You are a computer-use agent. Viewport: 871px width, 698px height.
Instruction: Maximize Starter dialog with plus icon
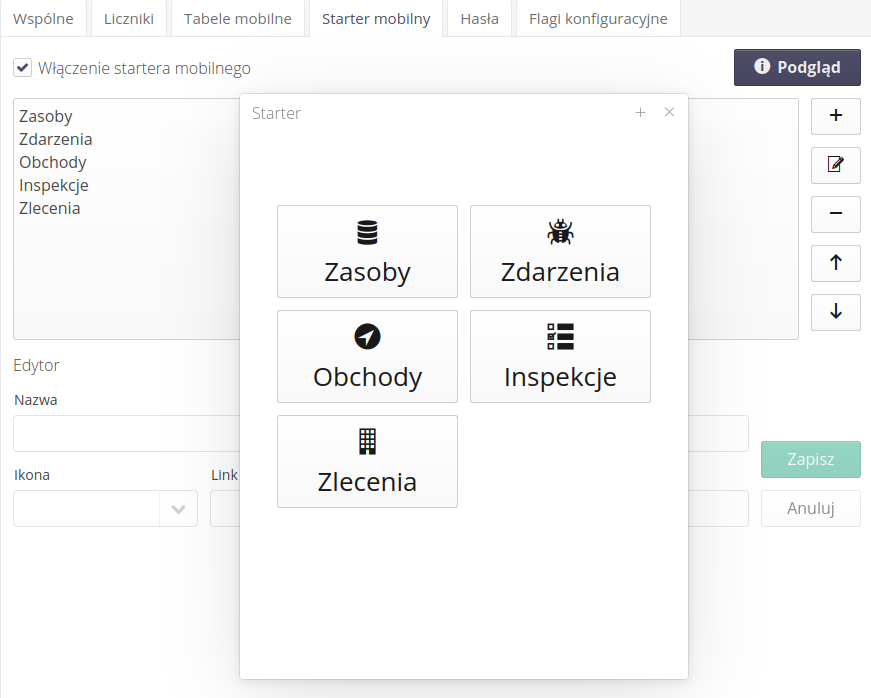641,113
